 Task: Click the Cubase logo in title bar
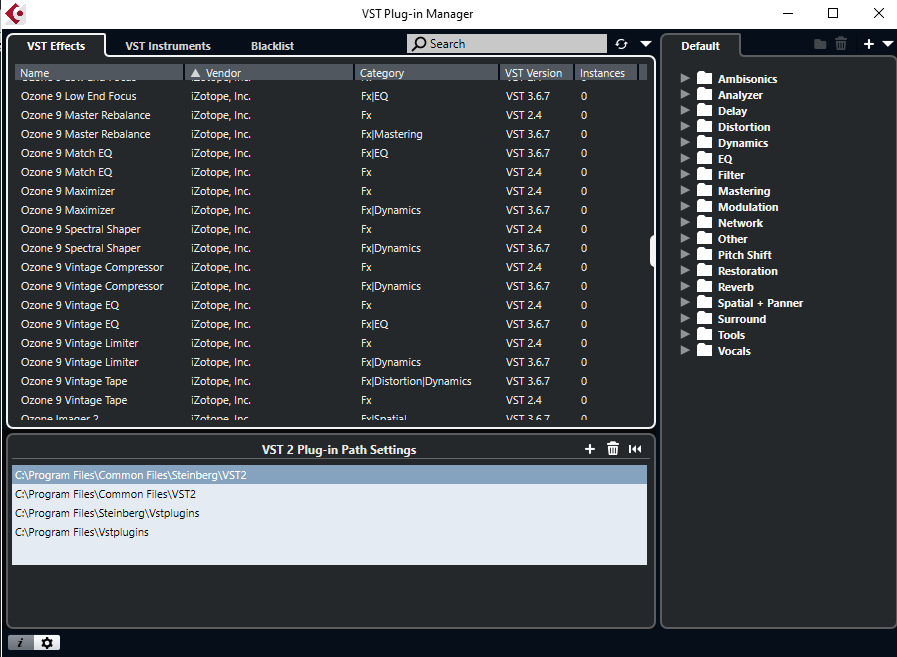15,14
